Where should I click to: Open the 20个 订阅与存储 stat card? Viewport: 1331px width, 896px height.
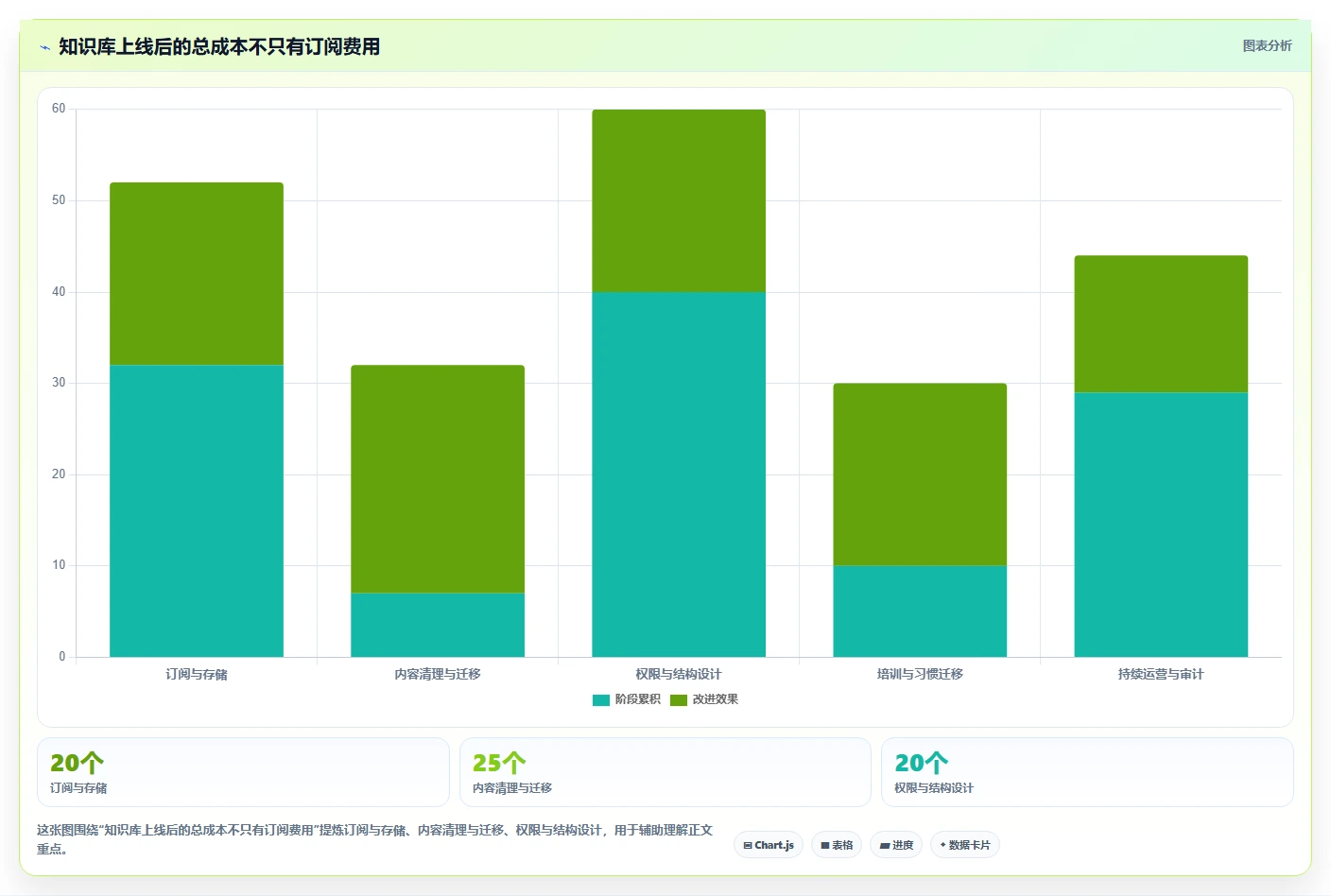tap(243, 772)
